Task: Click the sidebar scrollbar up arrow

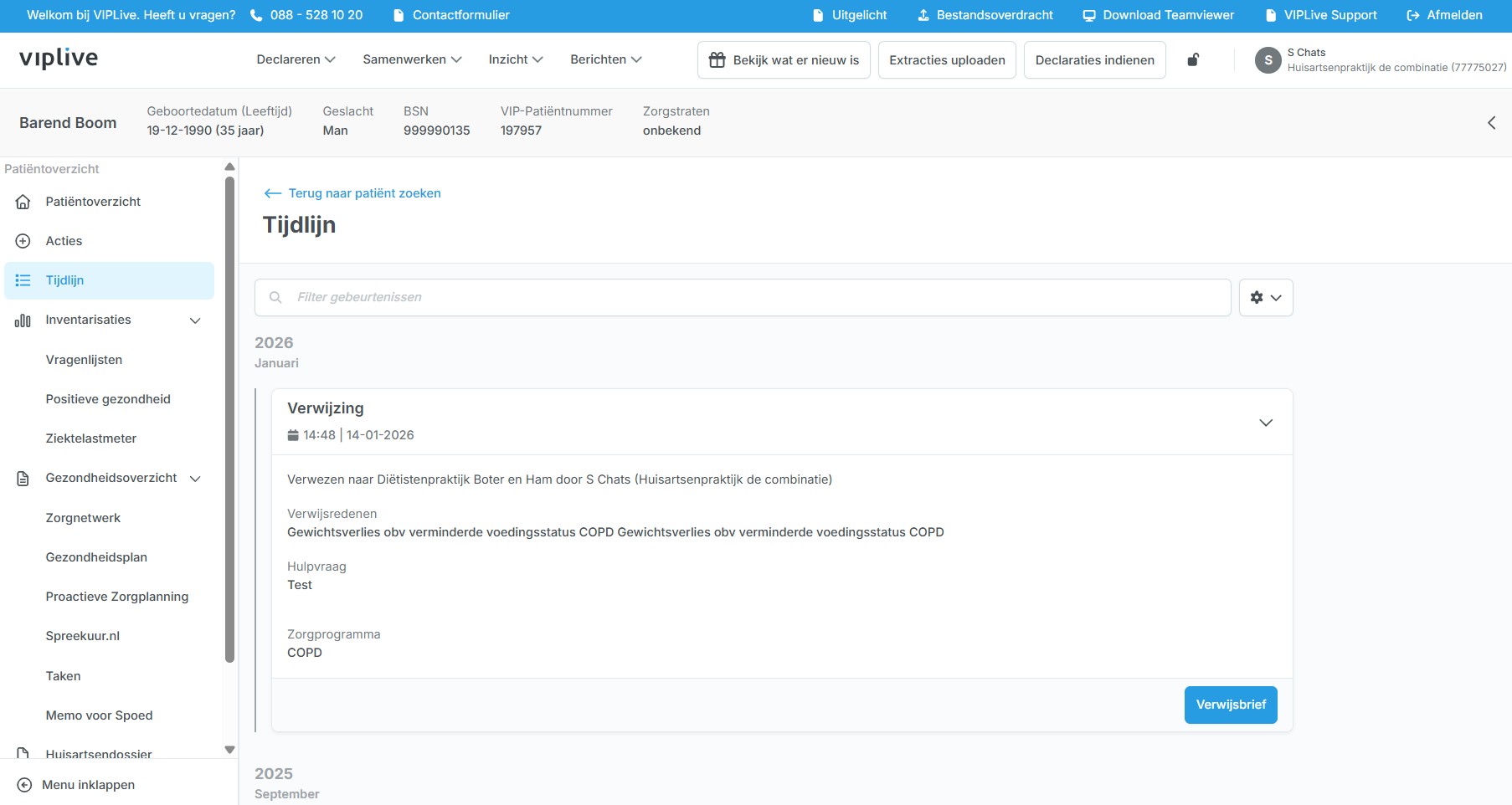Action: 229,167
